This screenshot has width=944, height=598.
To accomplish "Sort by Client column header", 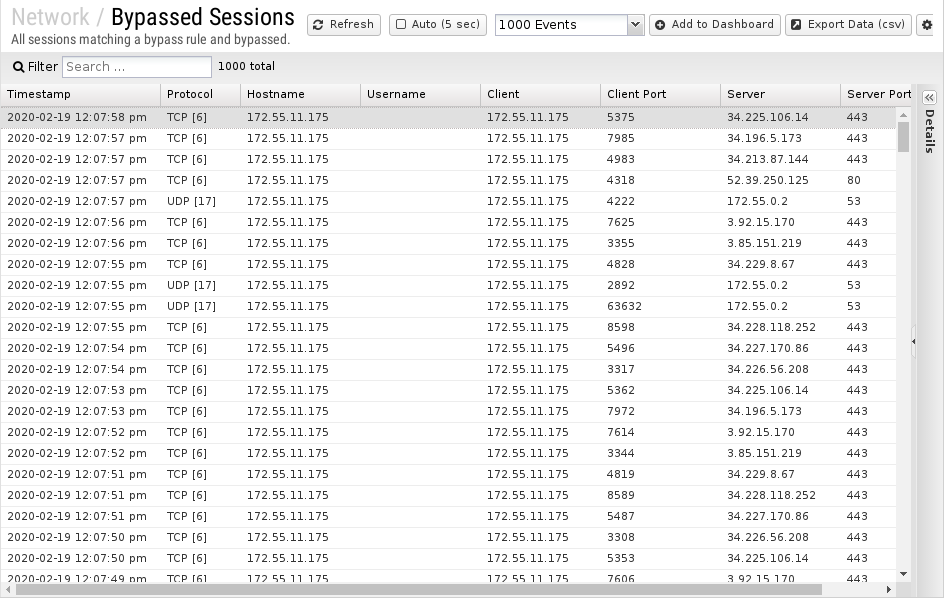I will tap(540, 95).
